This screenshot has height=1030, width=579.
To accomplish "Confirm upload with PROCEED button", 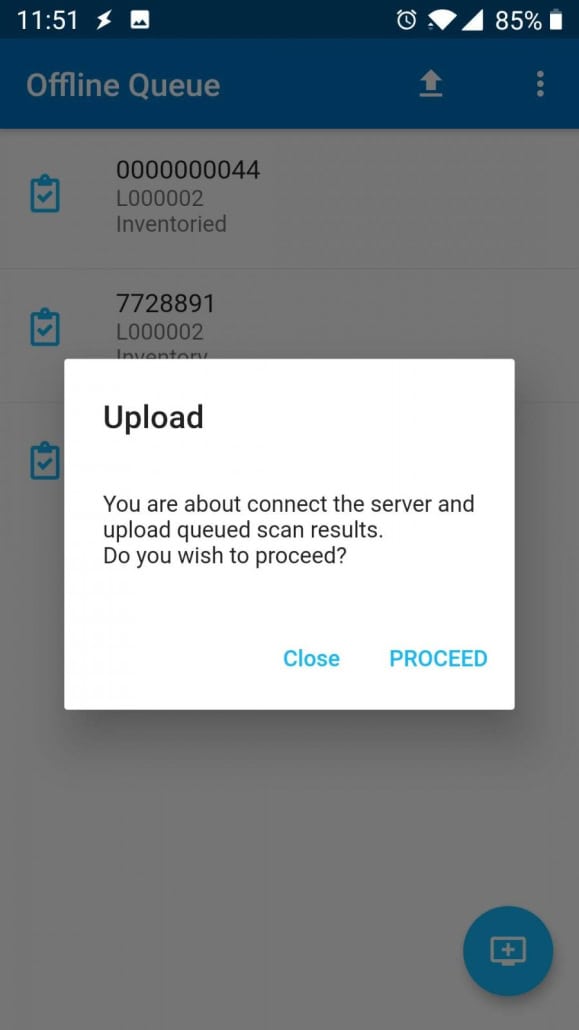I will point(438,658).
